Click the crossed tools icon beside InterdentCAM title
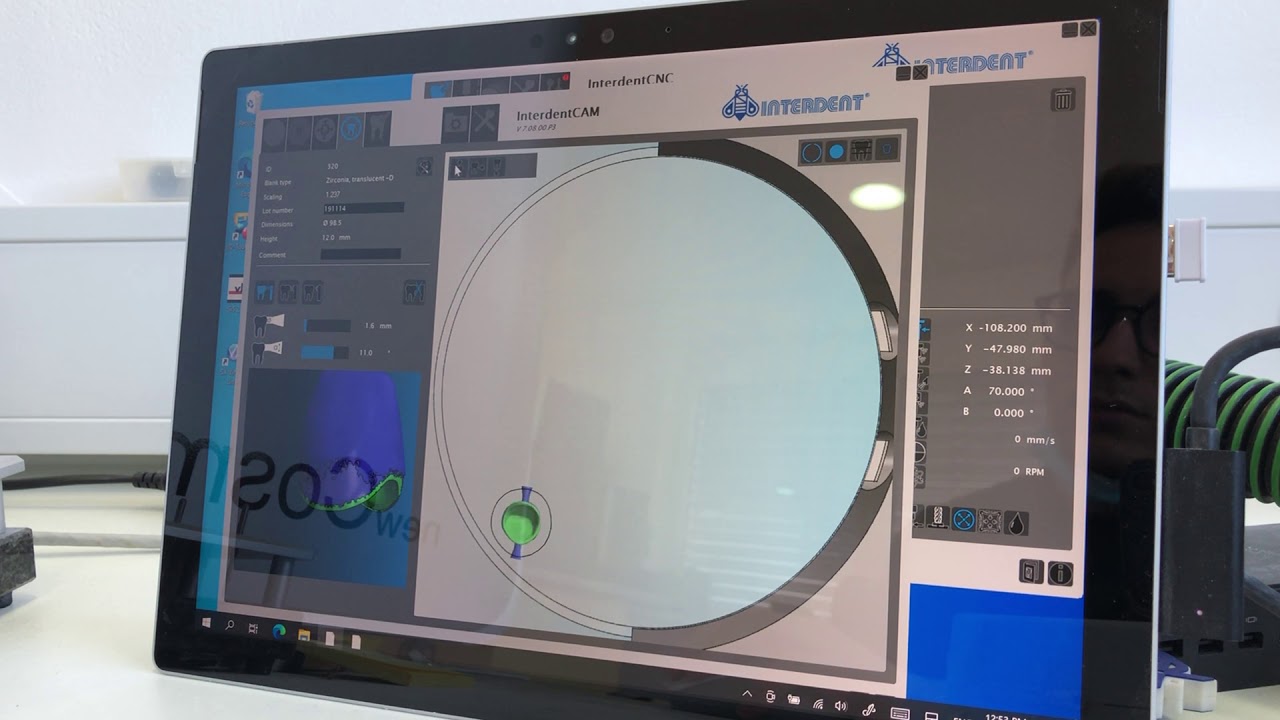 click(x=485, y=123)
